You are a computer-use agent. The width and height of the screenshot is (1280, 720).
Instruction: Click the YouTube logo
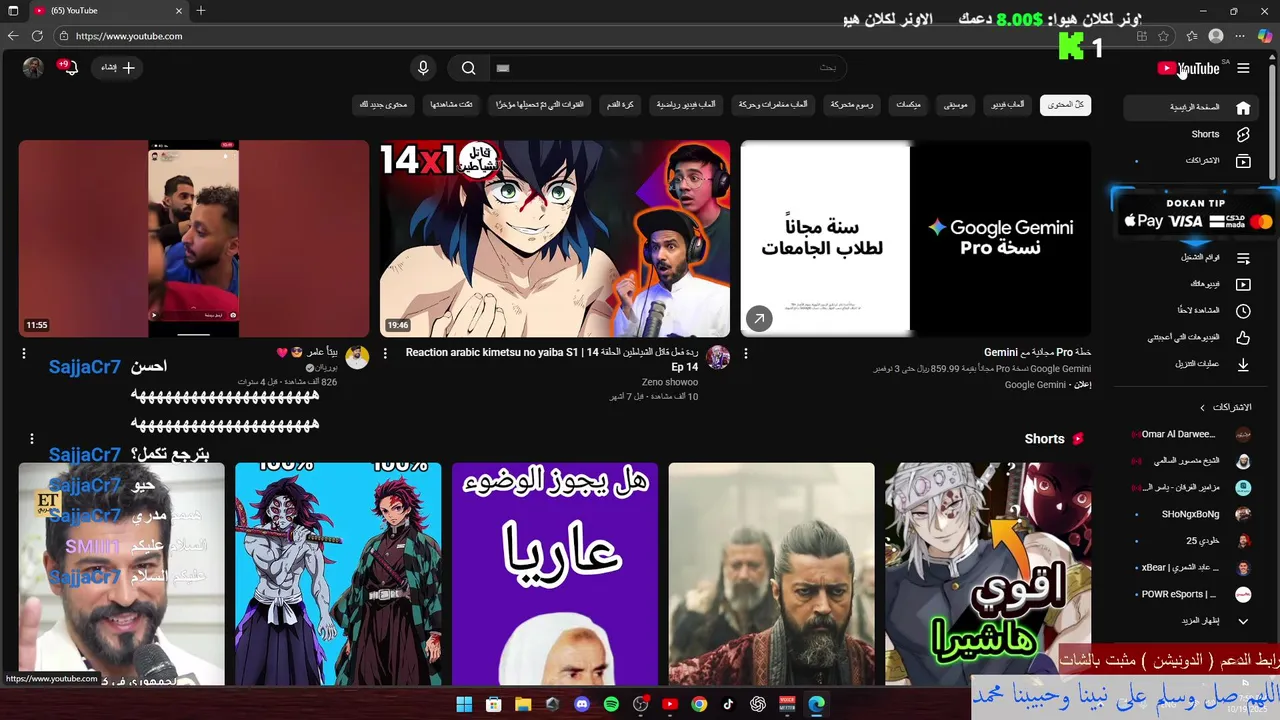[x=1189, y=68]
